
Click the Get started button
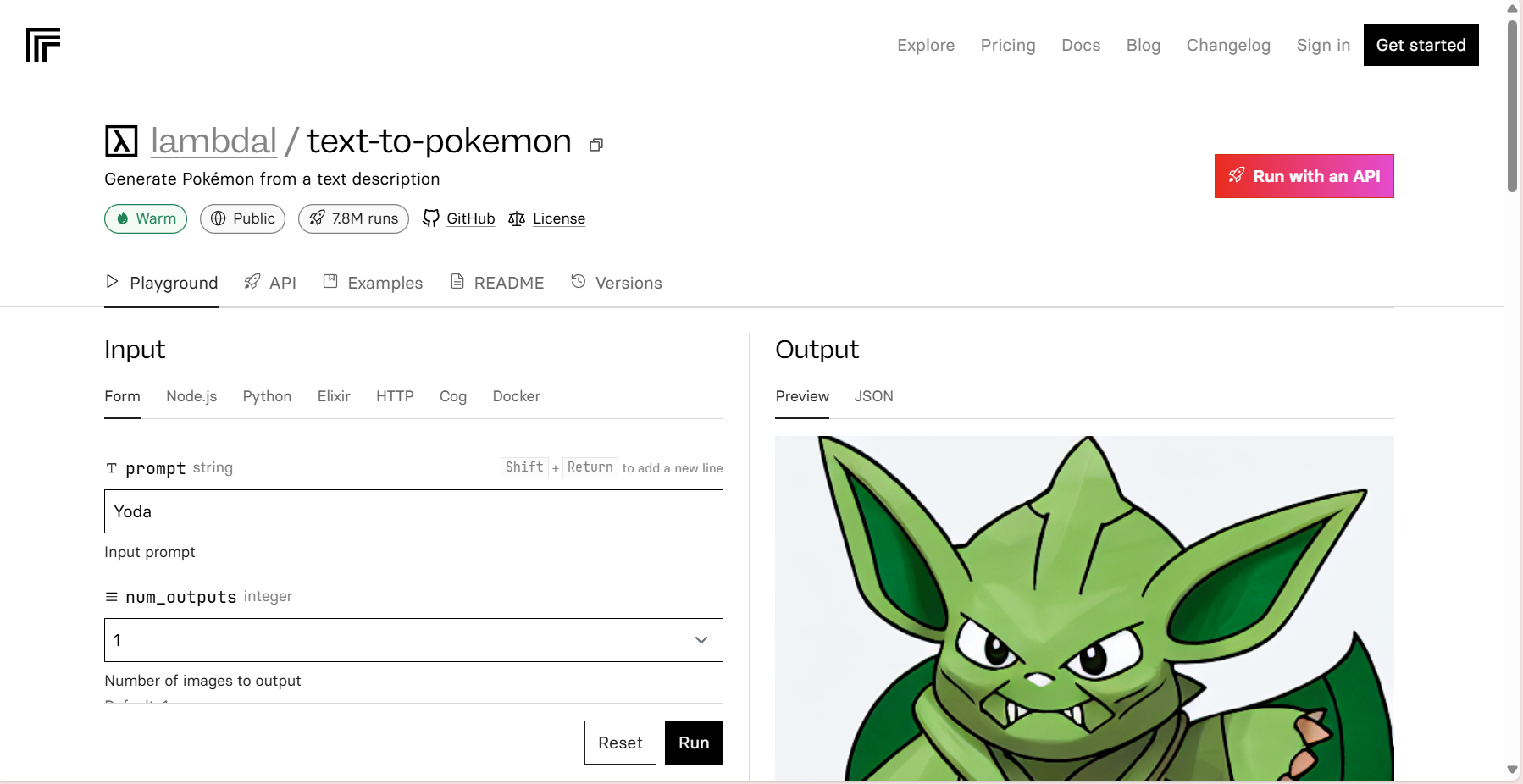[1421, 45]
